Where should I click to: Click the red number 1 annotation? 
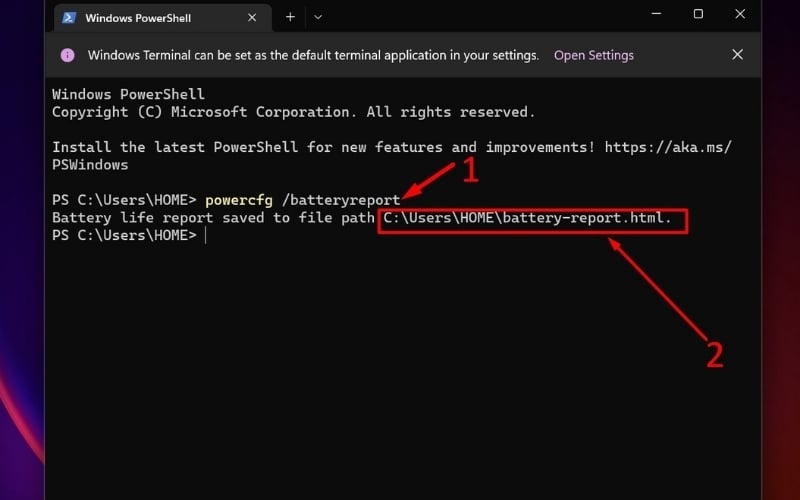(x=469, y=171)
